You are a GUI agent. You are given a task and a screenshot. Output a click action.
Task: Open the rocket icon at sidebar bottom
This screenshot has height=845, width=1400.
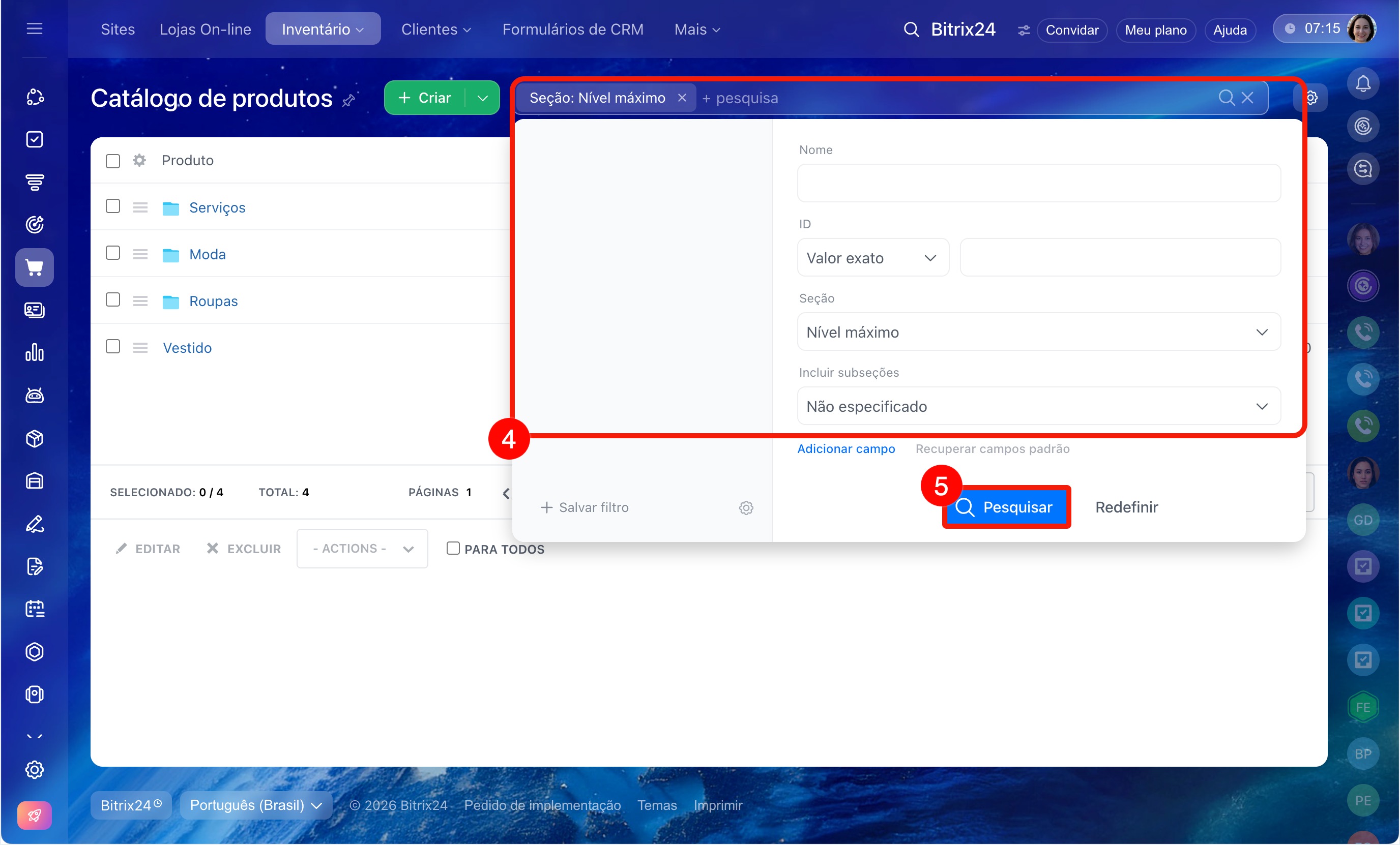34,816
